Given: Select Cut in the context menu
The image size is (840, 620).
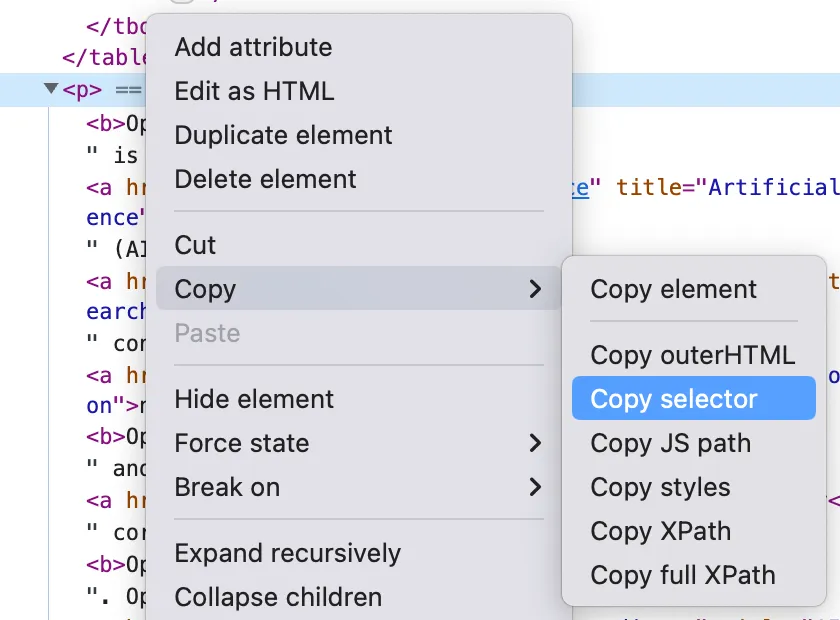Looking at the screenshot, I should pyautogui.click(x=195, y=245).
